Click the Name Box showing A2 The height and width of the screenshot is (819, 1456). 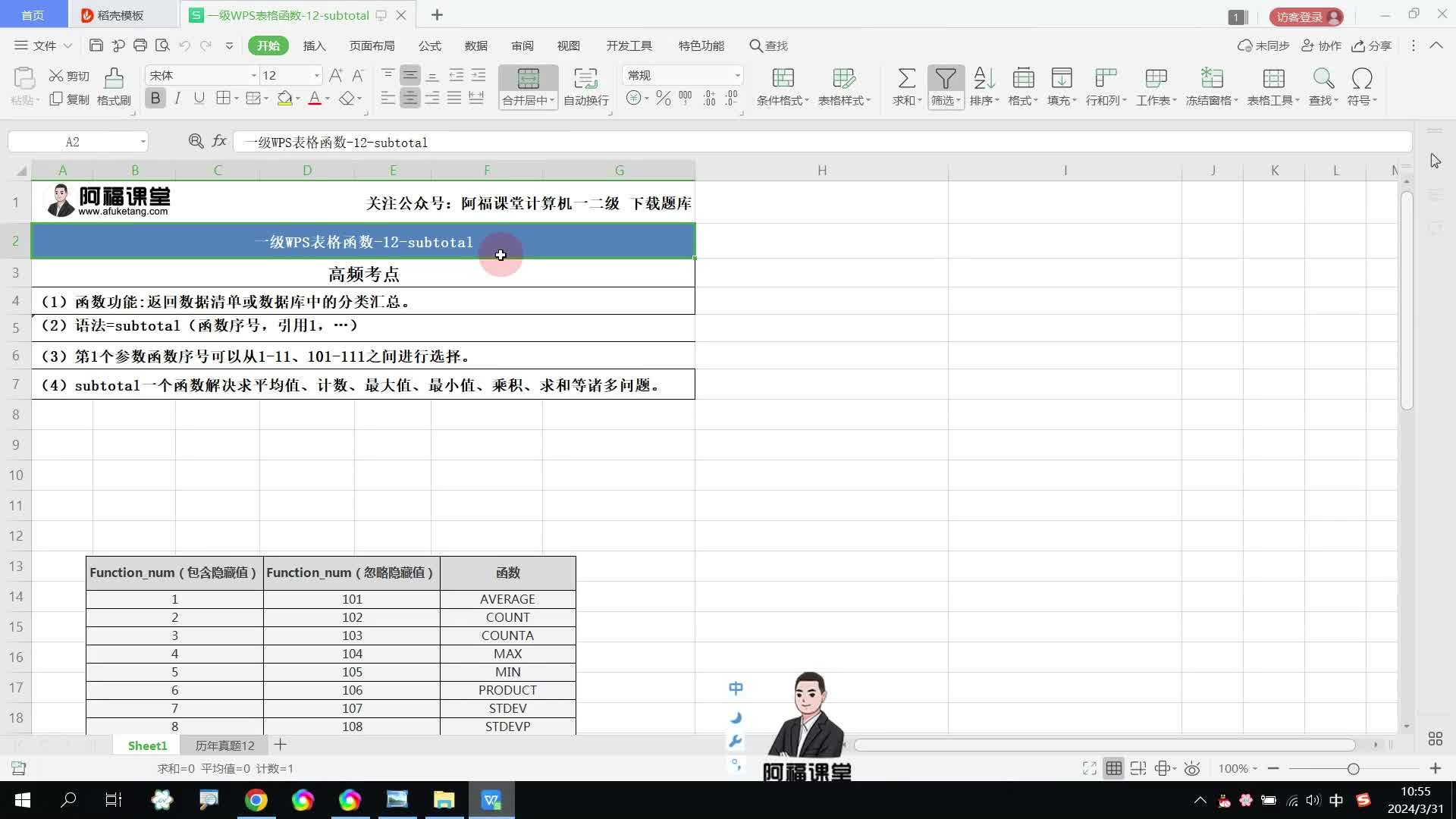[x=73, y=142]
